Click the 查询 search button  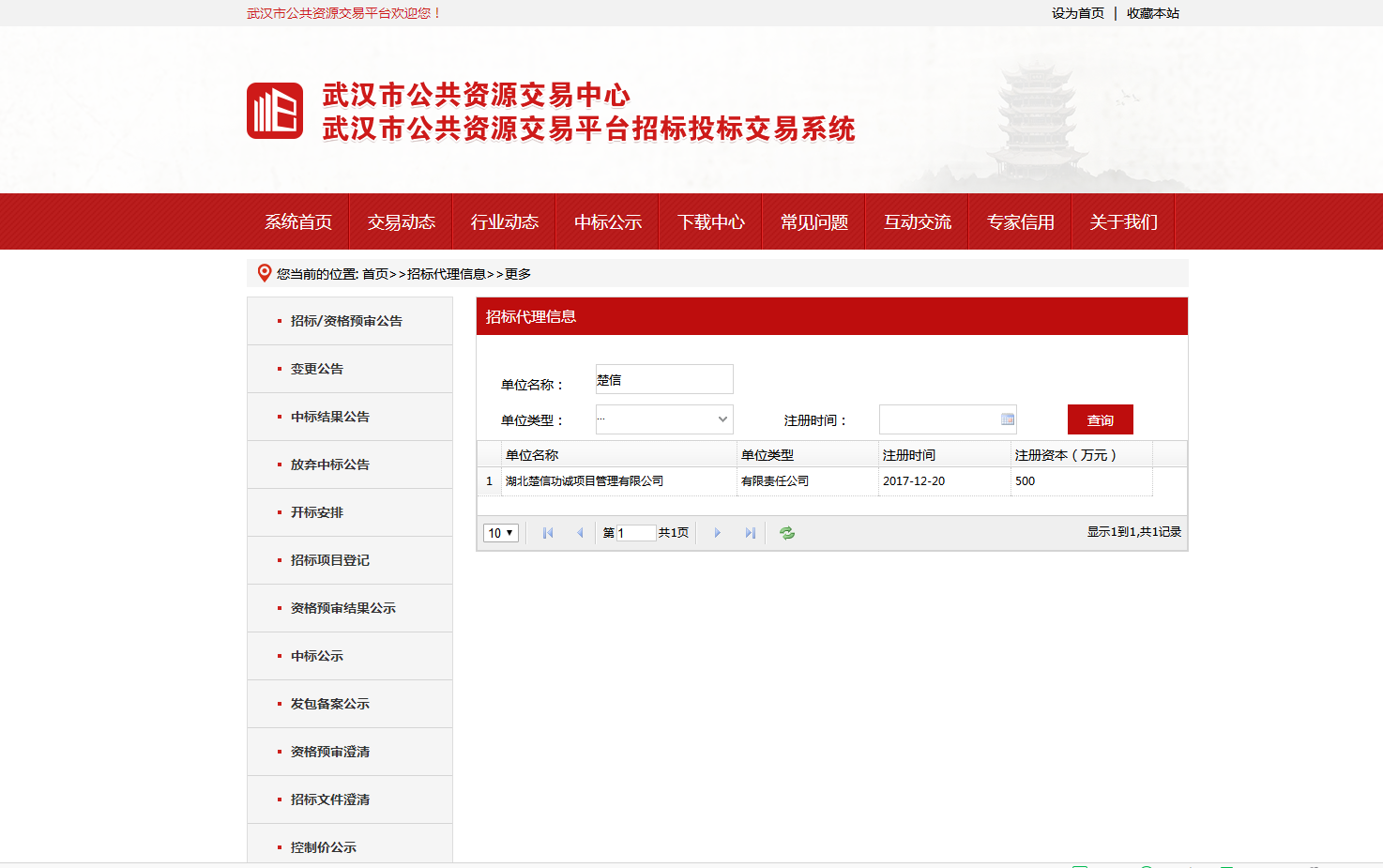(1101, 419)
